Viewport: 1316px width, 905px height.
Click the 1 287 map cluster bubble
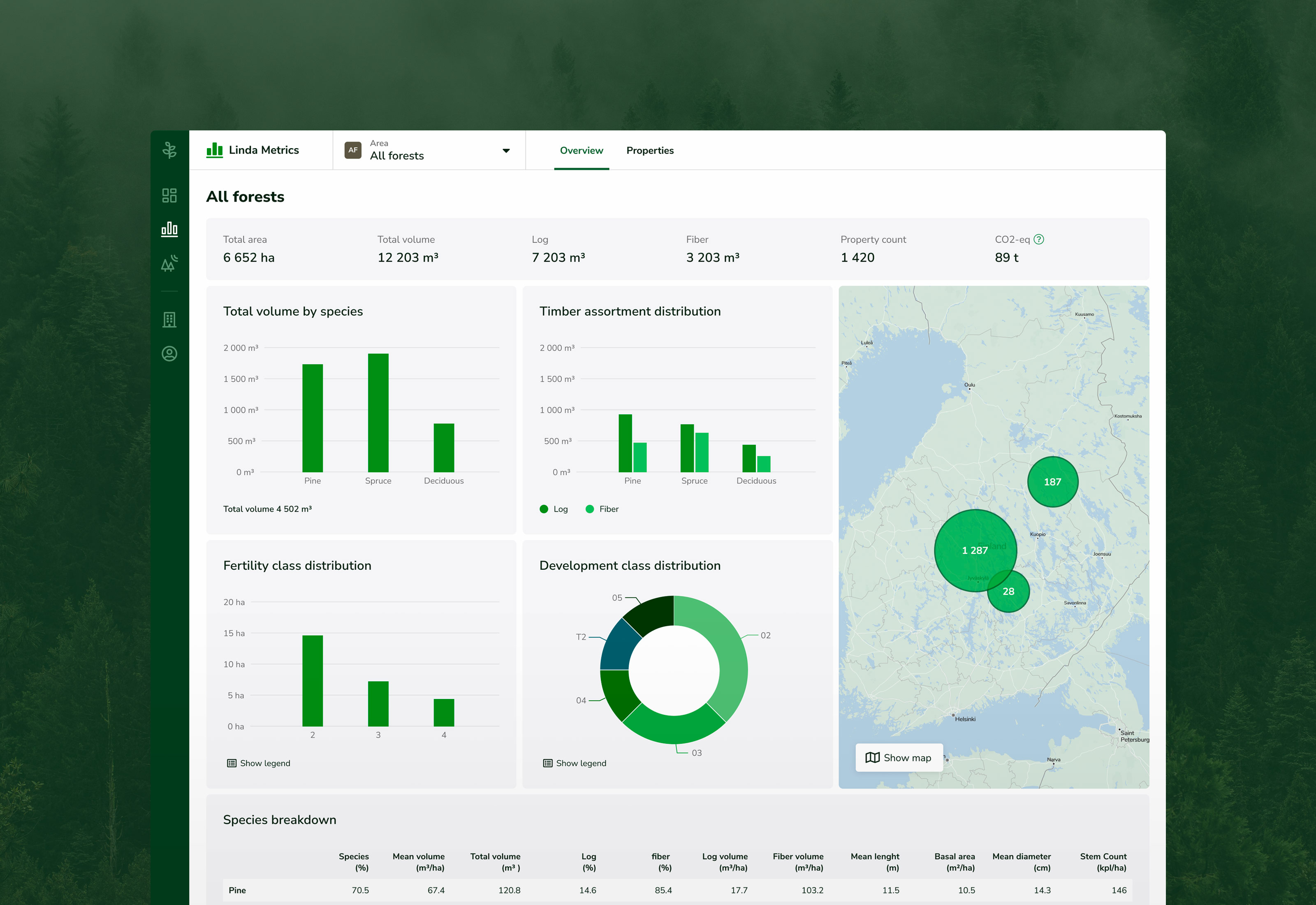tap(974, 550)
